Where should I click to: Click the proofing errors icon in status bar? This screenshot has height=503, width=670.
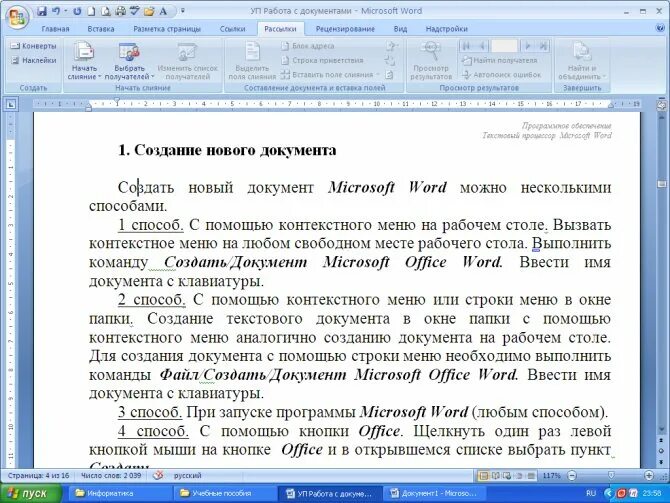pos(158,475)
